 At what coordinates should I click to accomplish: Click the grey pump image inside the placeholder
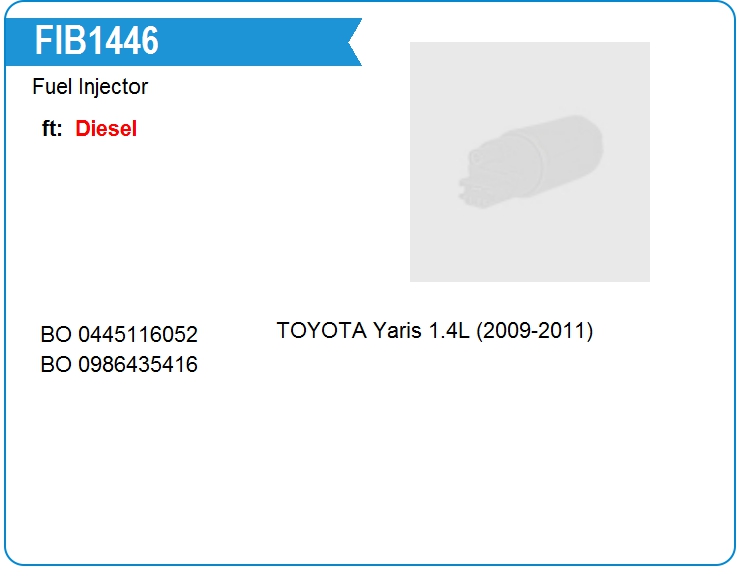click(530, 161)
